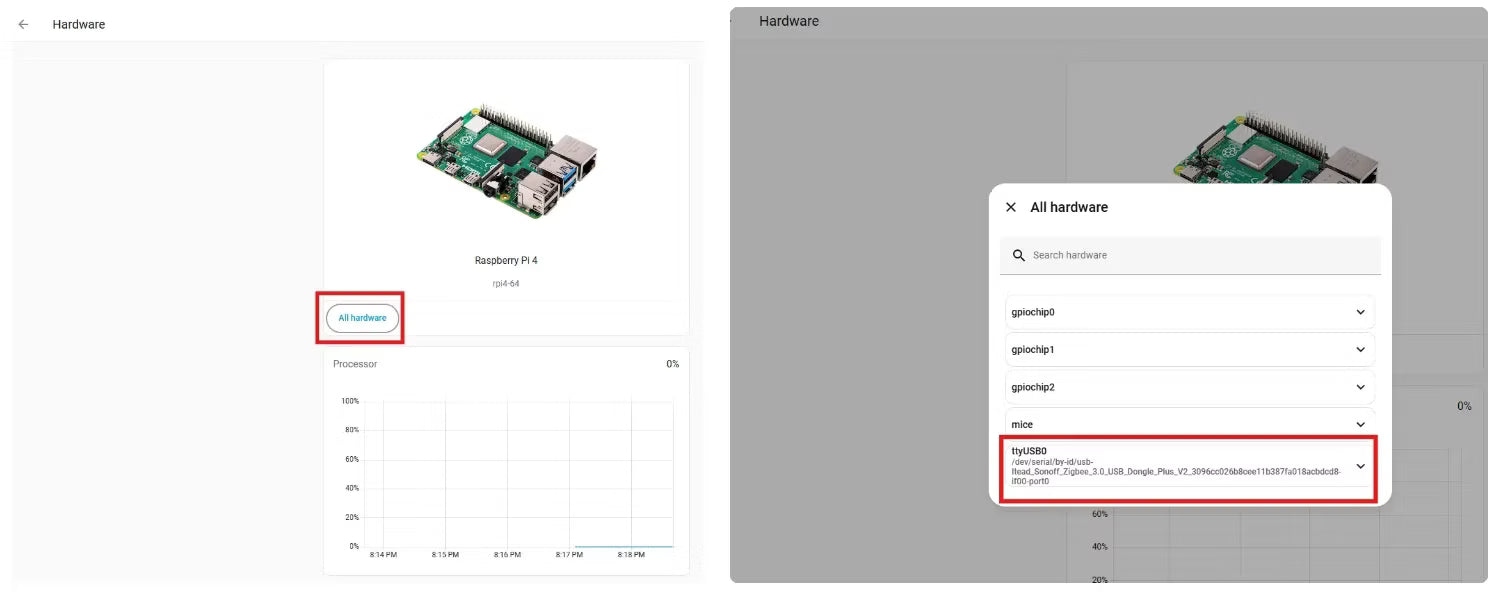Click the Raspberry Pi 4 label

(x=506, y=261)
